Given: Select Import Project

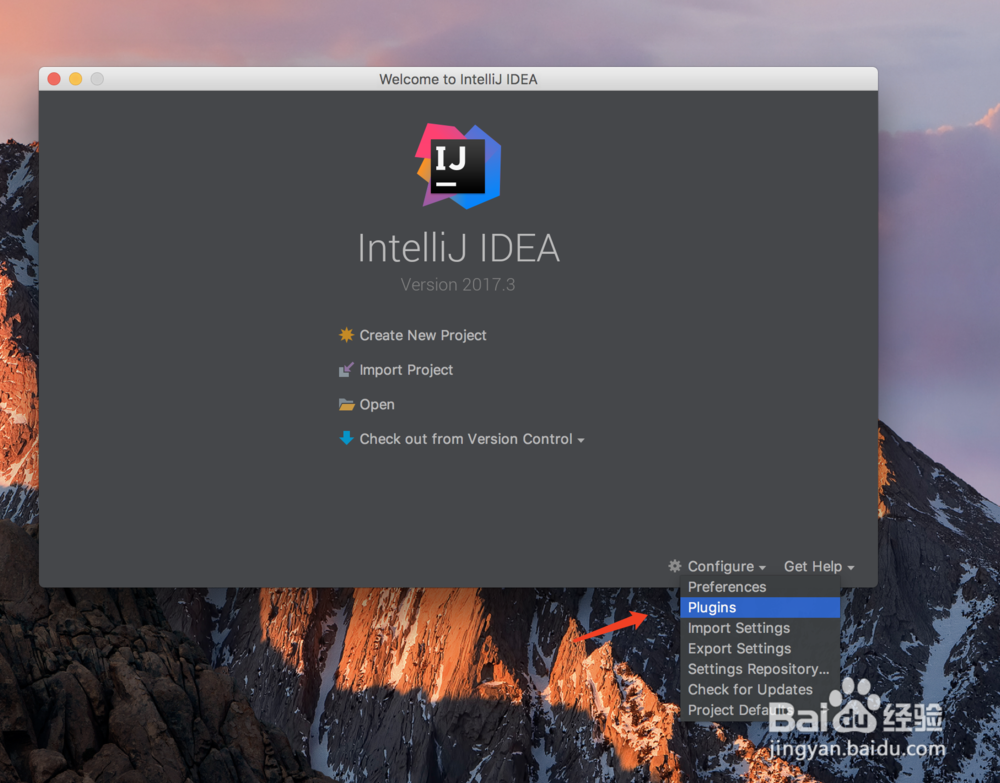Looking at the screenshot, I should [406, 370].
